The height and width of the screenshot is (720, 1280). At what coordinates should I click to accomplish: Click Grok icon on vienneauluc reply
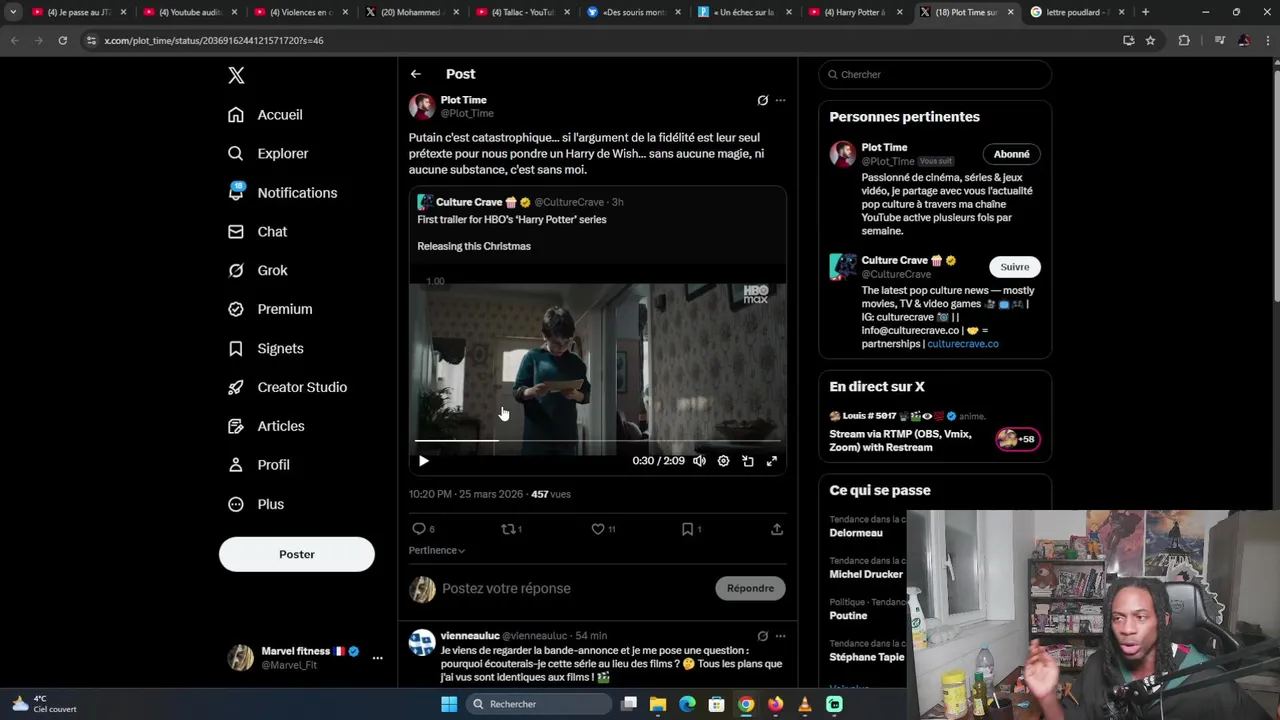pyautogui.click(x=763, y=637)
